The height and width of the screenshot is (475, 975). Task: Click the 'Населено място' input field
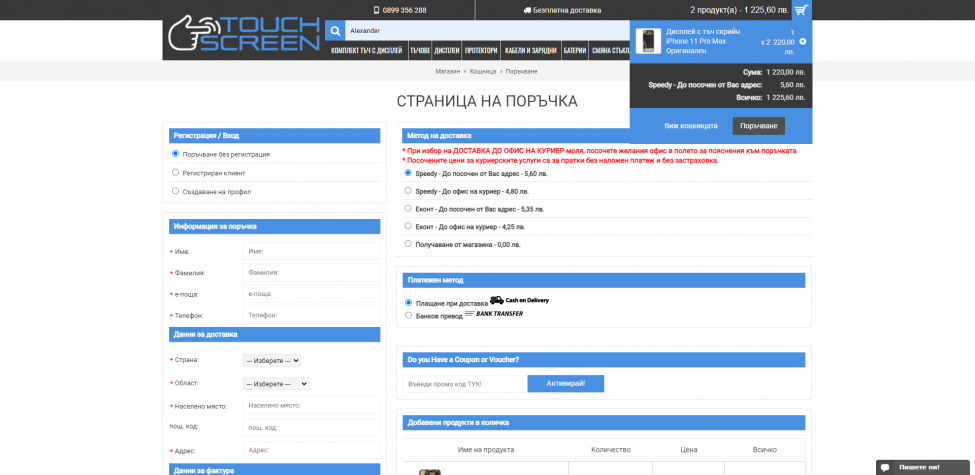tap(312, 405)
